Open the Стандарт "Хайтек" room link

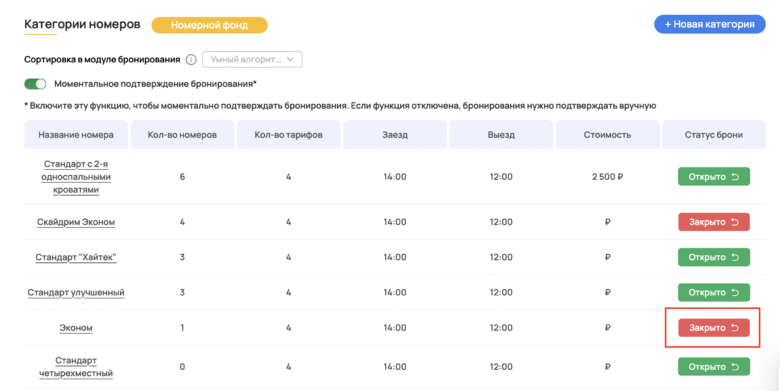(76, 257)
